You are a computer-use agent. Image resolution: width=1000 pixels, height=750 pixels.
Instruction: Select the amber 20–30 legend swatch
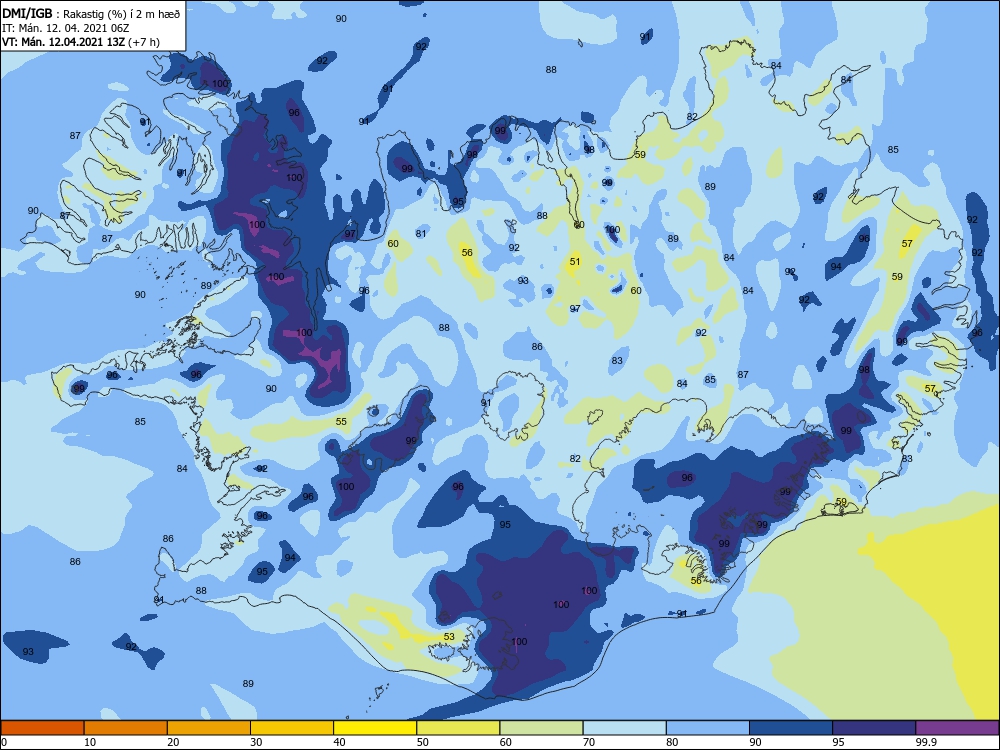(x=209, y=728)
